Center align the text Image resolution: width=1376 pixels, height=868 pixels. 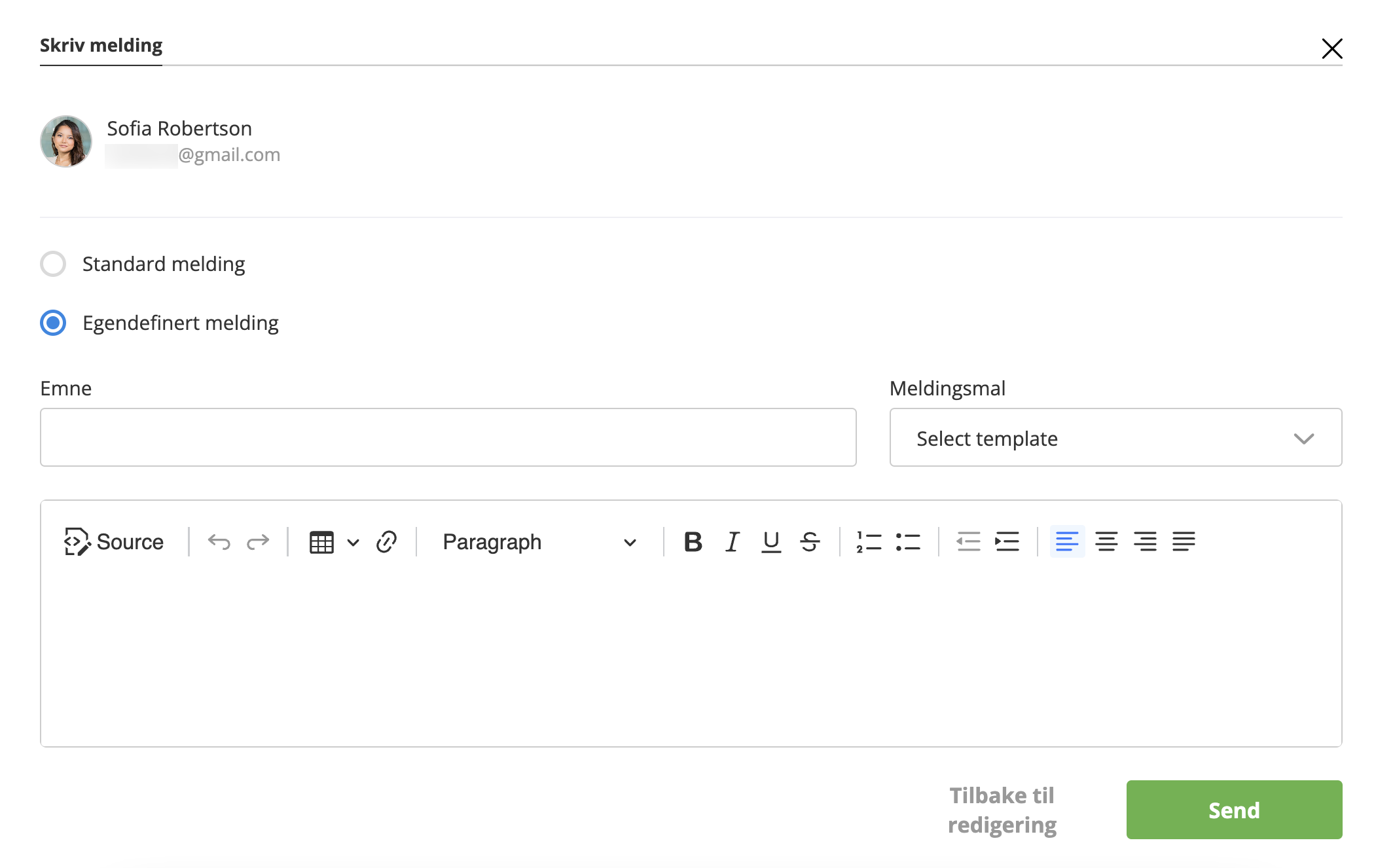(x=1106, y=542)
